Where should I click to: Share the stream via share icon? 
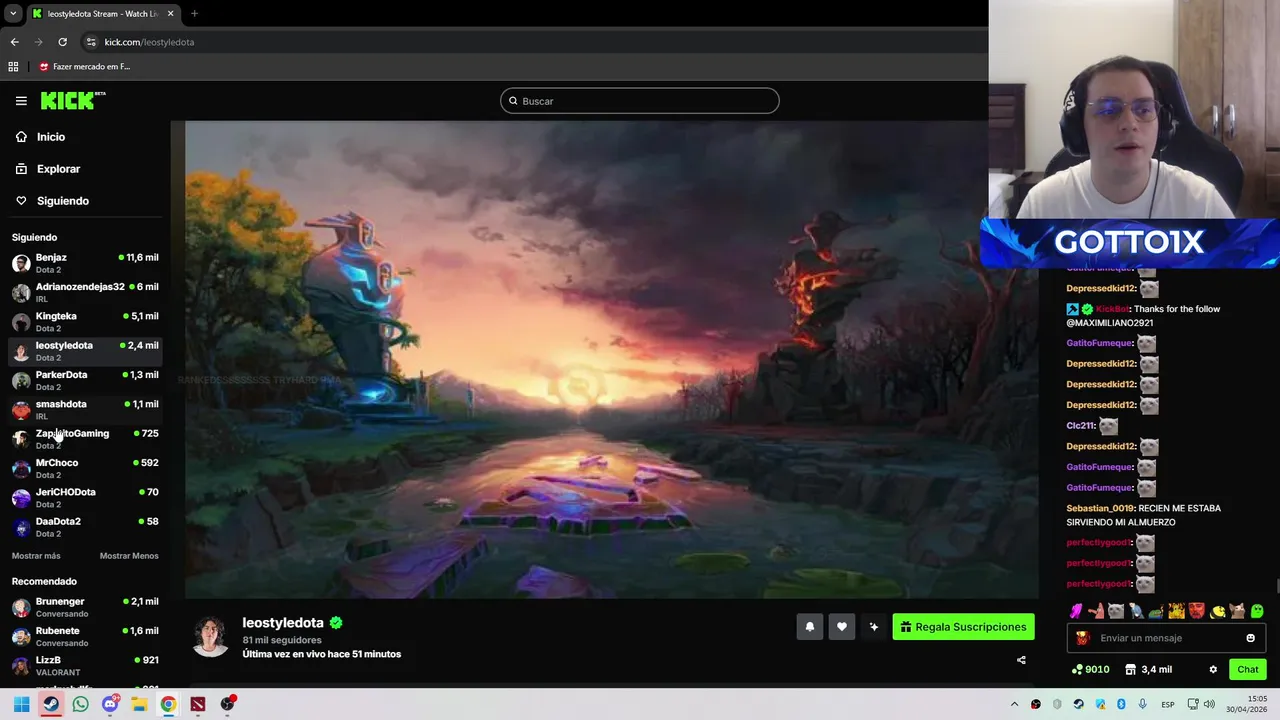pos(1021,660)
